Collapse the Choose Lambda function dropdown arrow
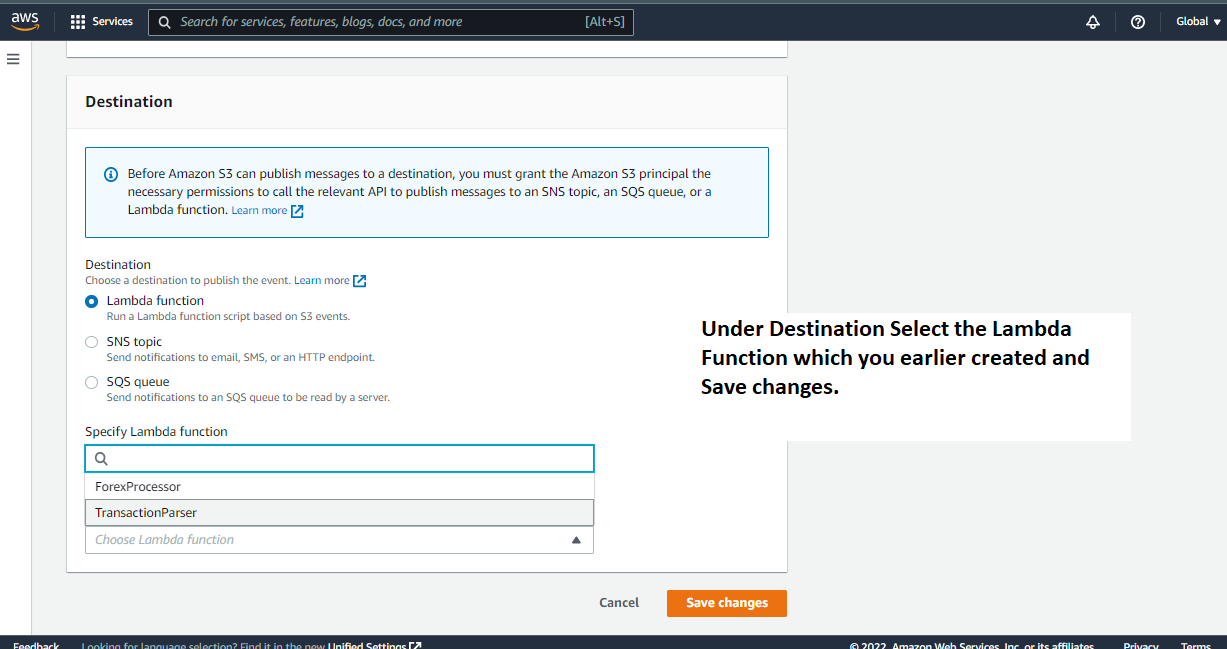The image size is (1227, 649). click(576, 540)
